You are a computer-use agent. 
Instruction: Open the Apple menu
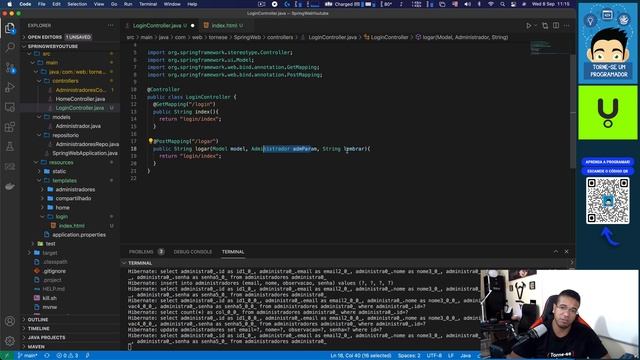coord(9,4)
